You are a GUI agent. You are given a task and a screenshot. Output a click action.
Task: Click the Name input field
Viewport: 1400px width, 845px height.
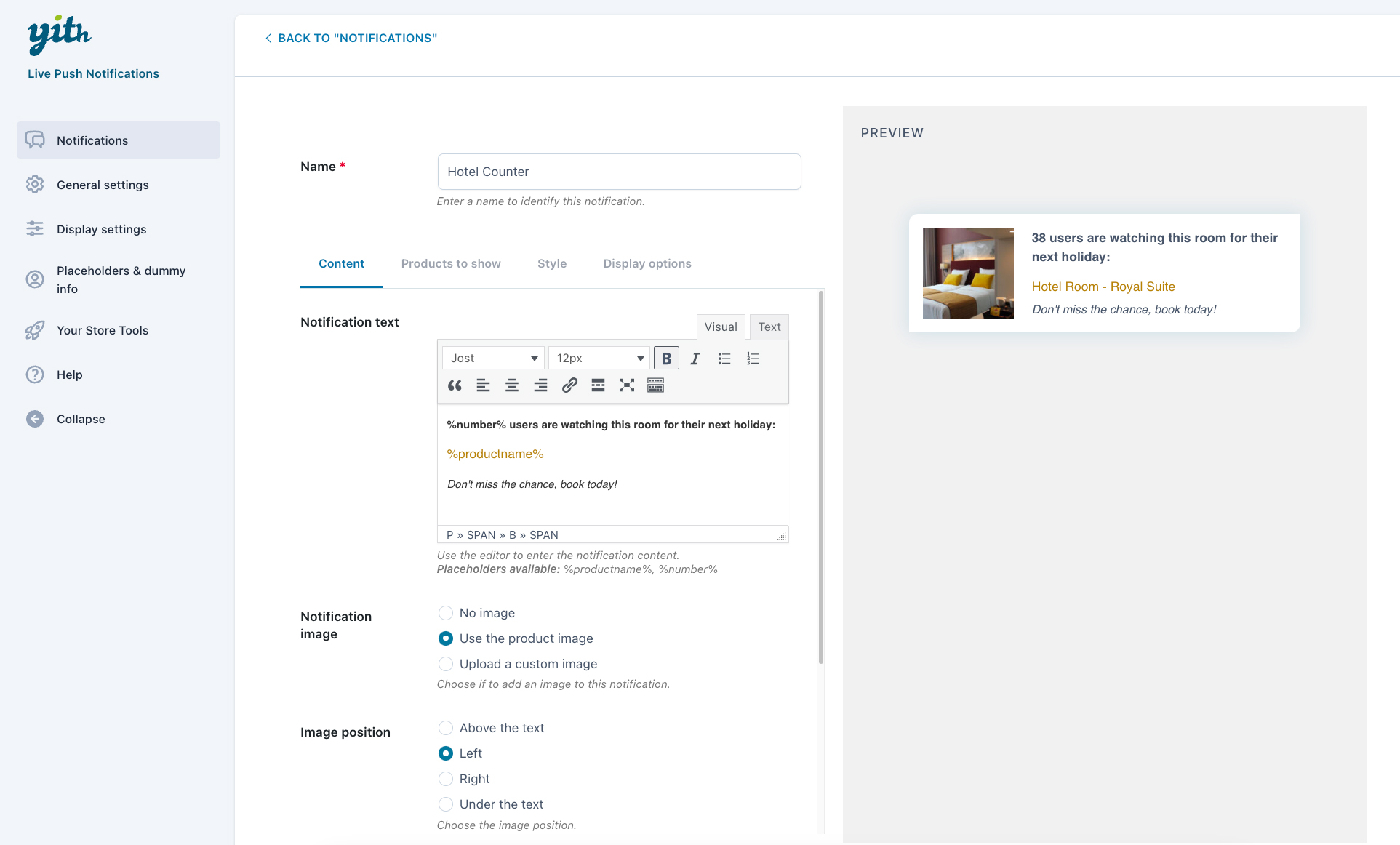tap(619, 172)
